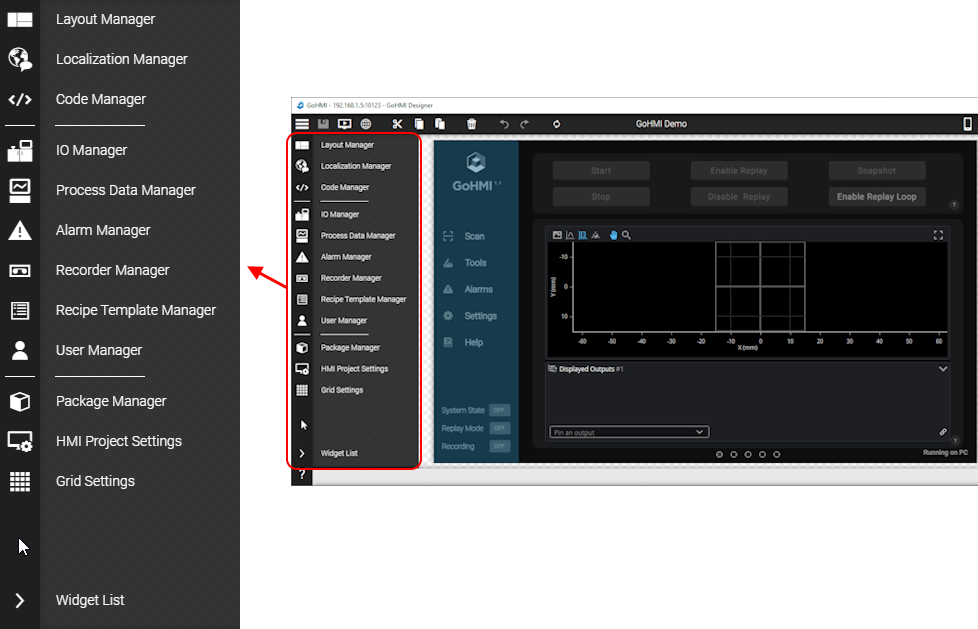This screenshot has width=978, height=629.
Task: Open Recipe Template Manager in enlarged left menu
Action: click(x=135, y=310)
